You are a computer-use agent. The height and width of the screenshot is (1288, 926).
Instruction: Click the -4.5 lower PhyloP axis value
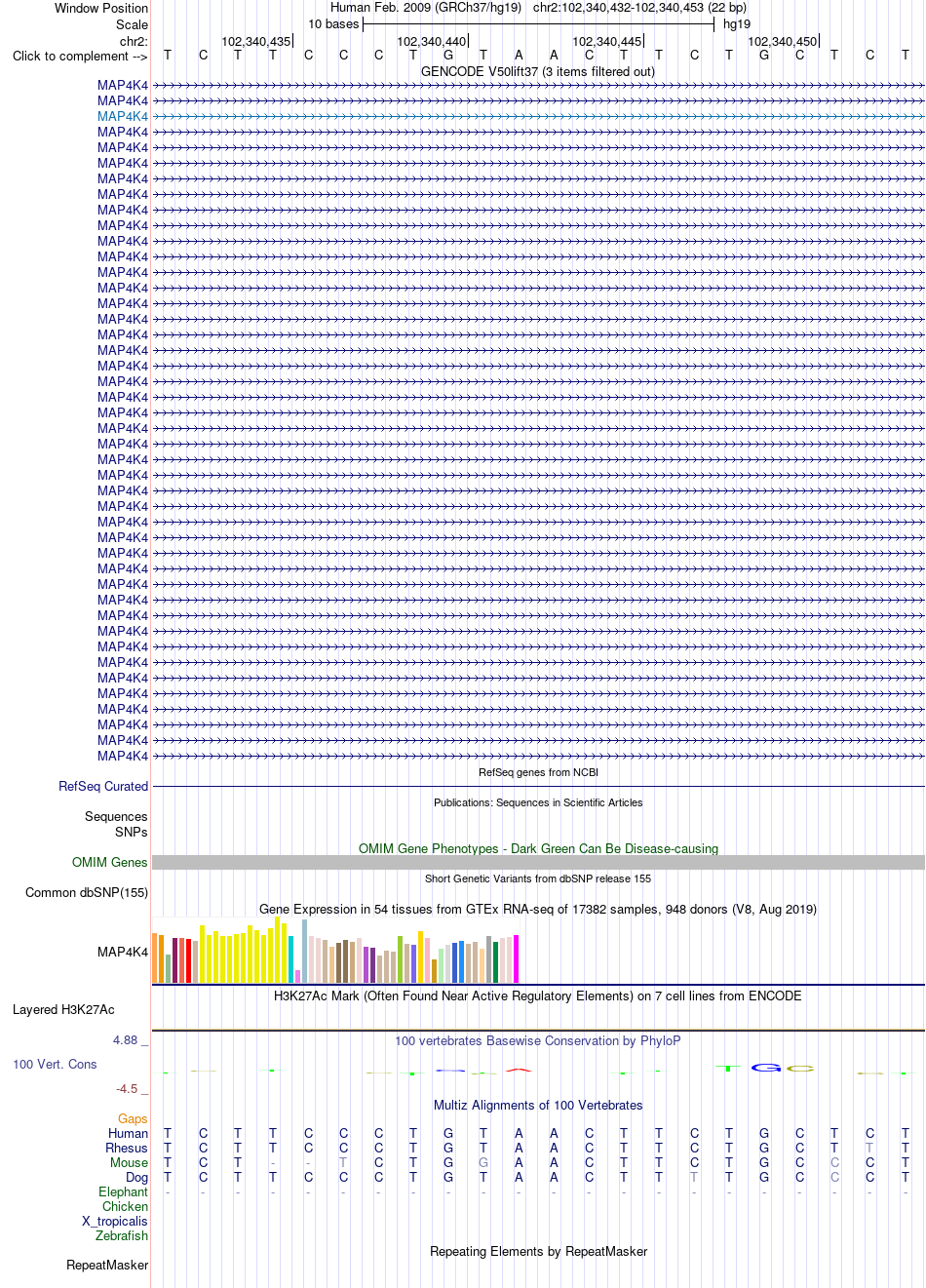(x=127, y=1088)
